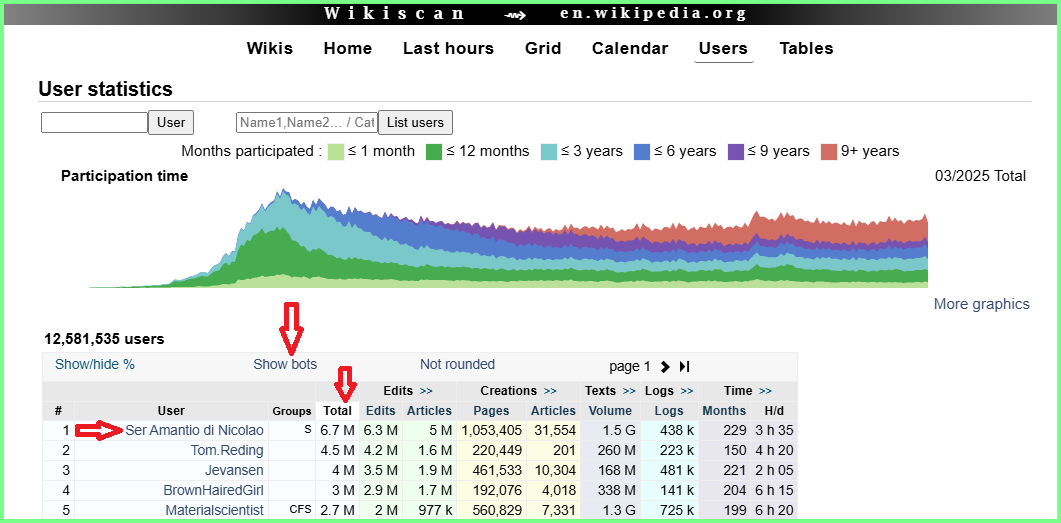Click the 10,304 articles cell
The width and height of the screenshot is (1061, 523).
[553, 470]
